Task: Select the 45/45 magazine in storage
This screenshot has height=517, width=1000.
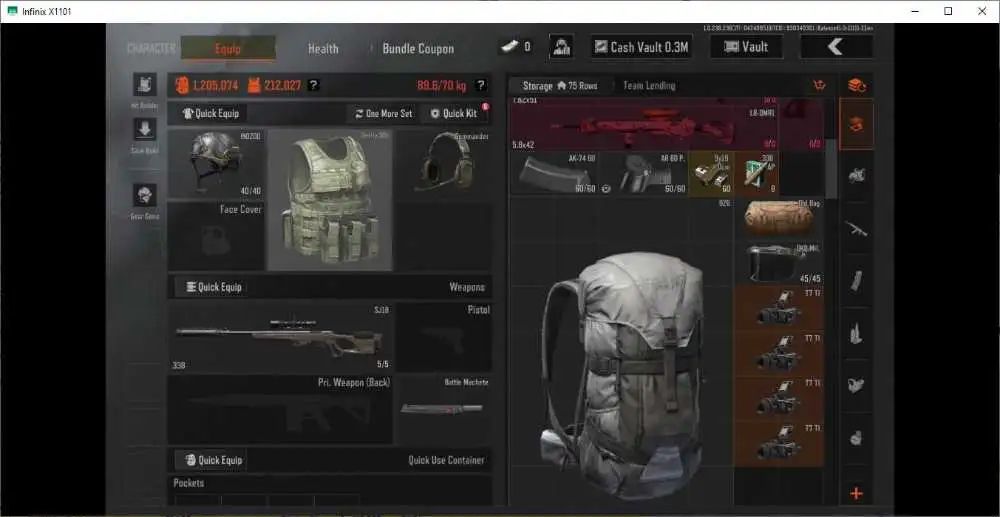Action: click(x=779, y=263)
